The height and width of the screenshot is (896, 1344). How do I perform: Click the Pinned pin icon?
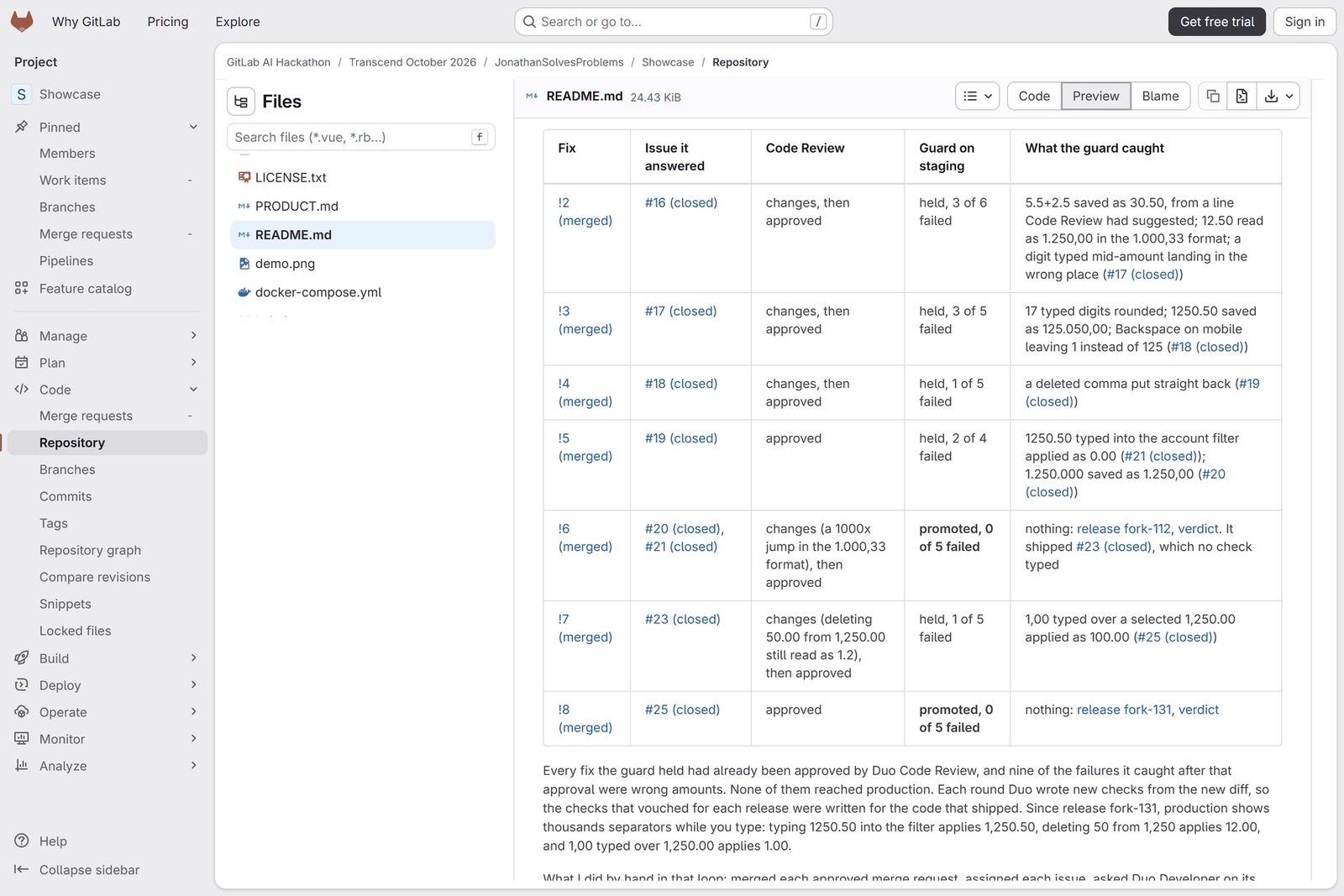22,127
